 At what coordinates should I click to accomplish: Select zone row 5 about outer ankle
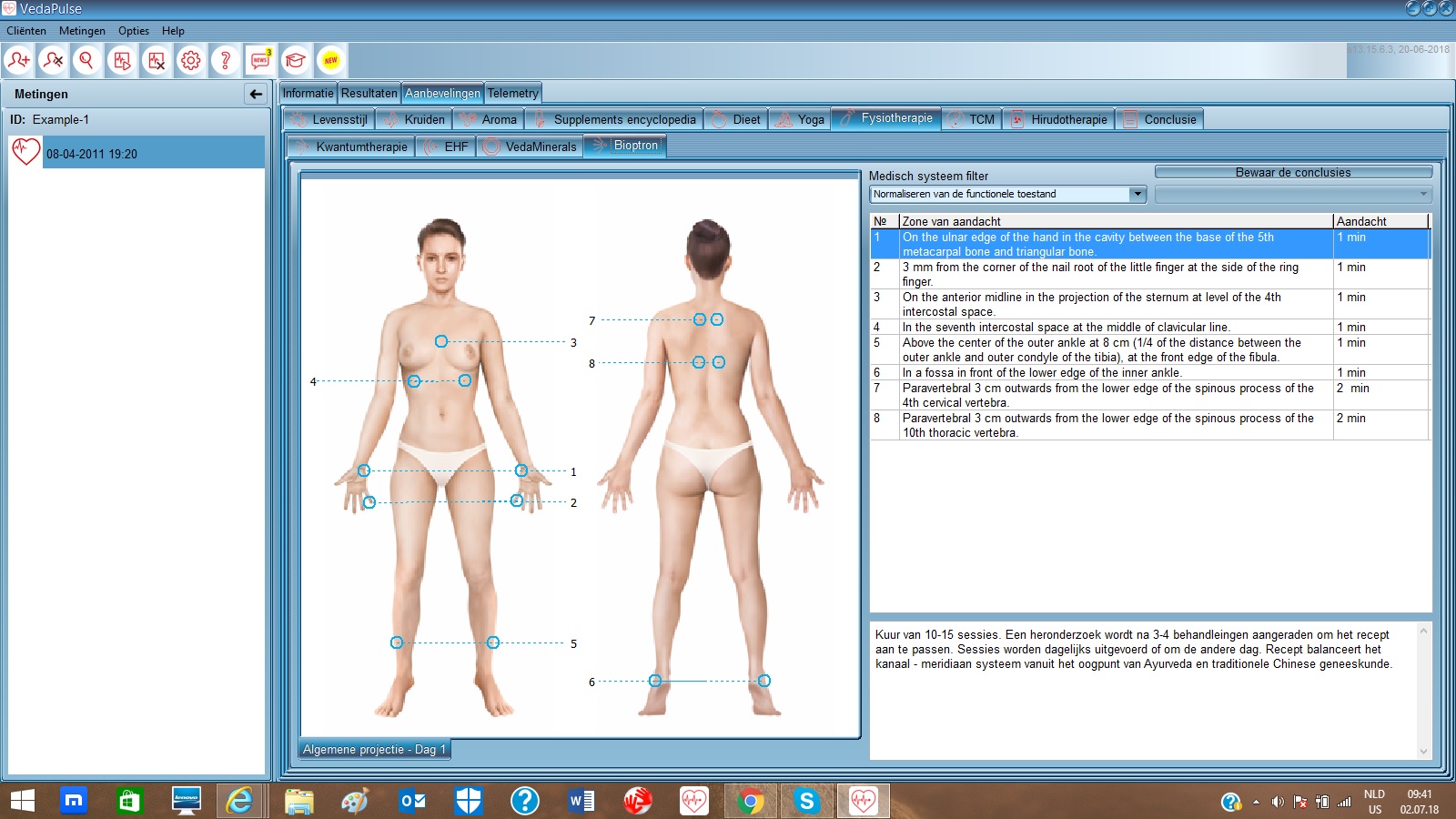tap(1101, 349)
